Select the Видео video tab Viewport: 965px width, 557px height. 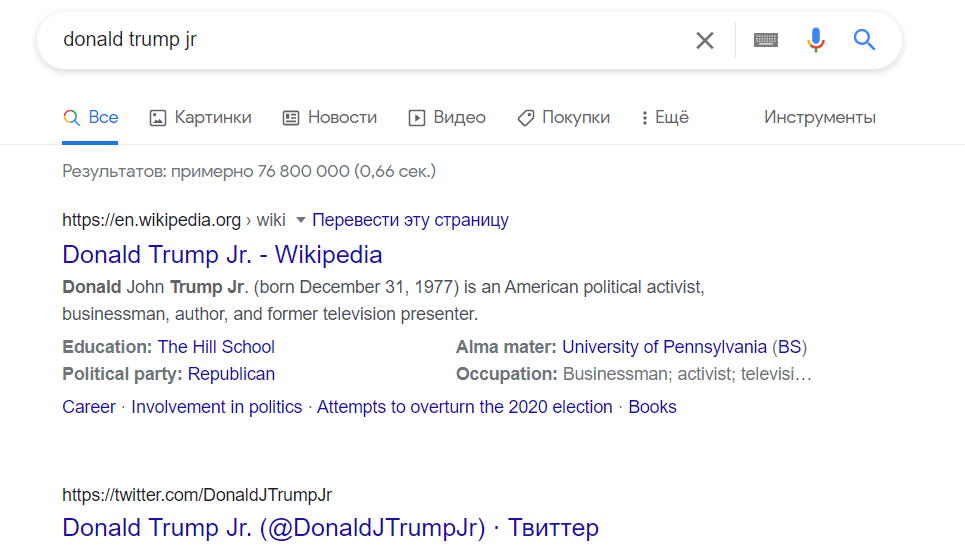(447, 117)
